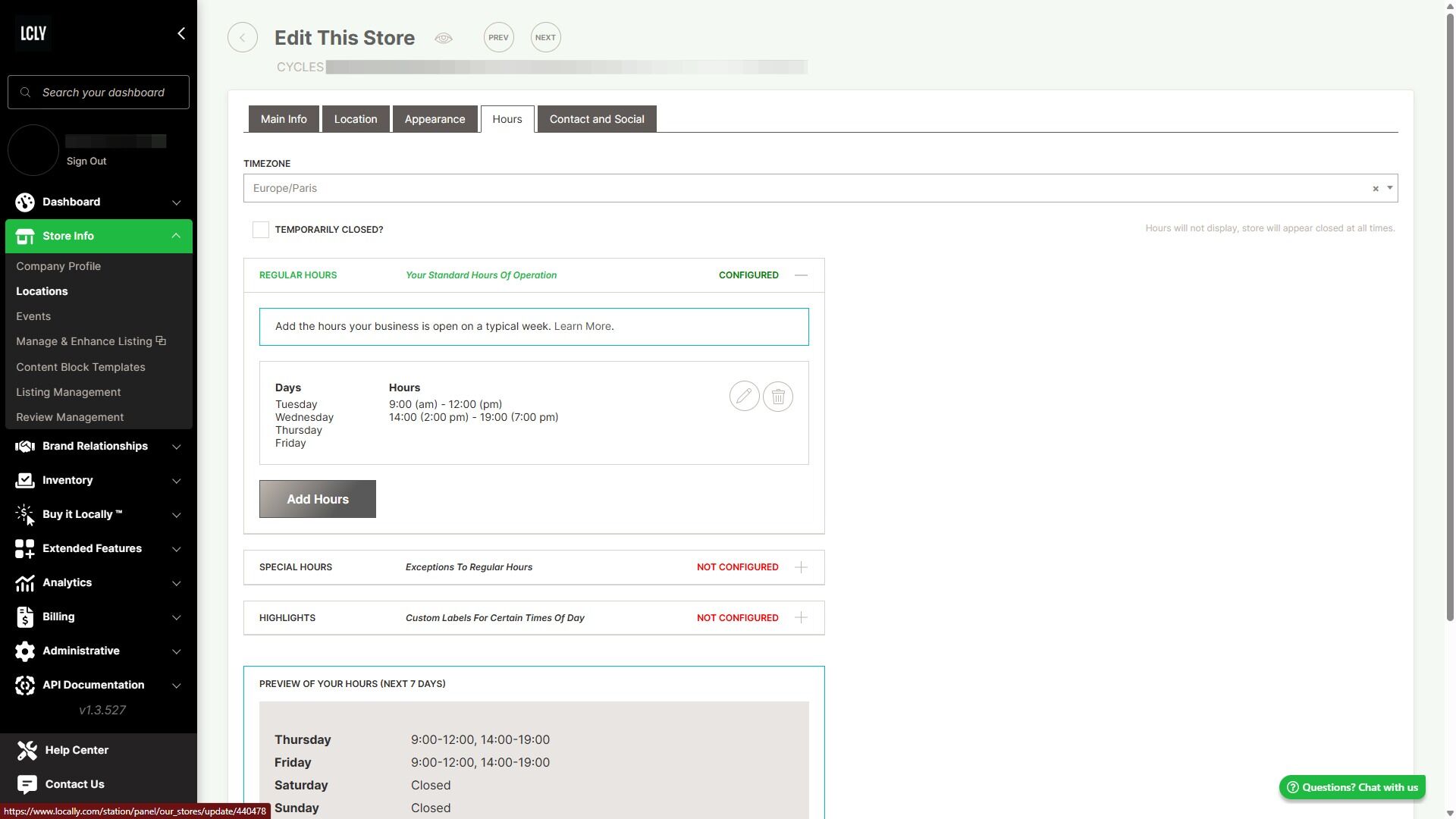The width and height of the screenshot is (1456, 819).
Task: Expand the Special Hours section
Action: [x=801, y=567]
